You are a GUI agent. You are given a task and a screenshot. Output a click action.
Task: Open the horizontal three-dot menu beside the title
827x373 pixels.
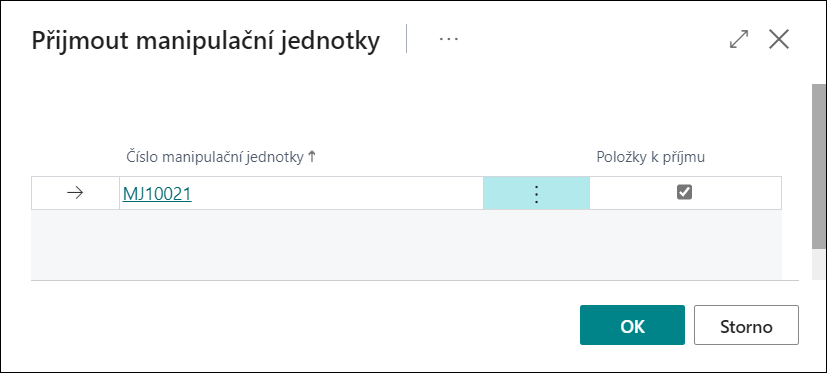pyautogui.click(x=449, y=39)
